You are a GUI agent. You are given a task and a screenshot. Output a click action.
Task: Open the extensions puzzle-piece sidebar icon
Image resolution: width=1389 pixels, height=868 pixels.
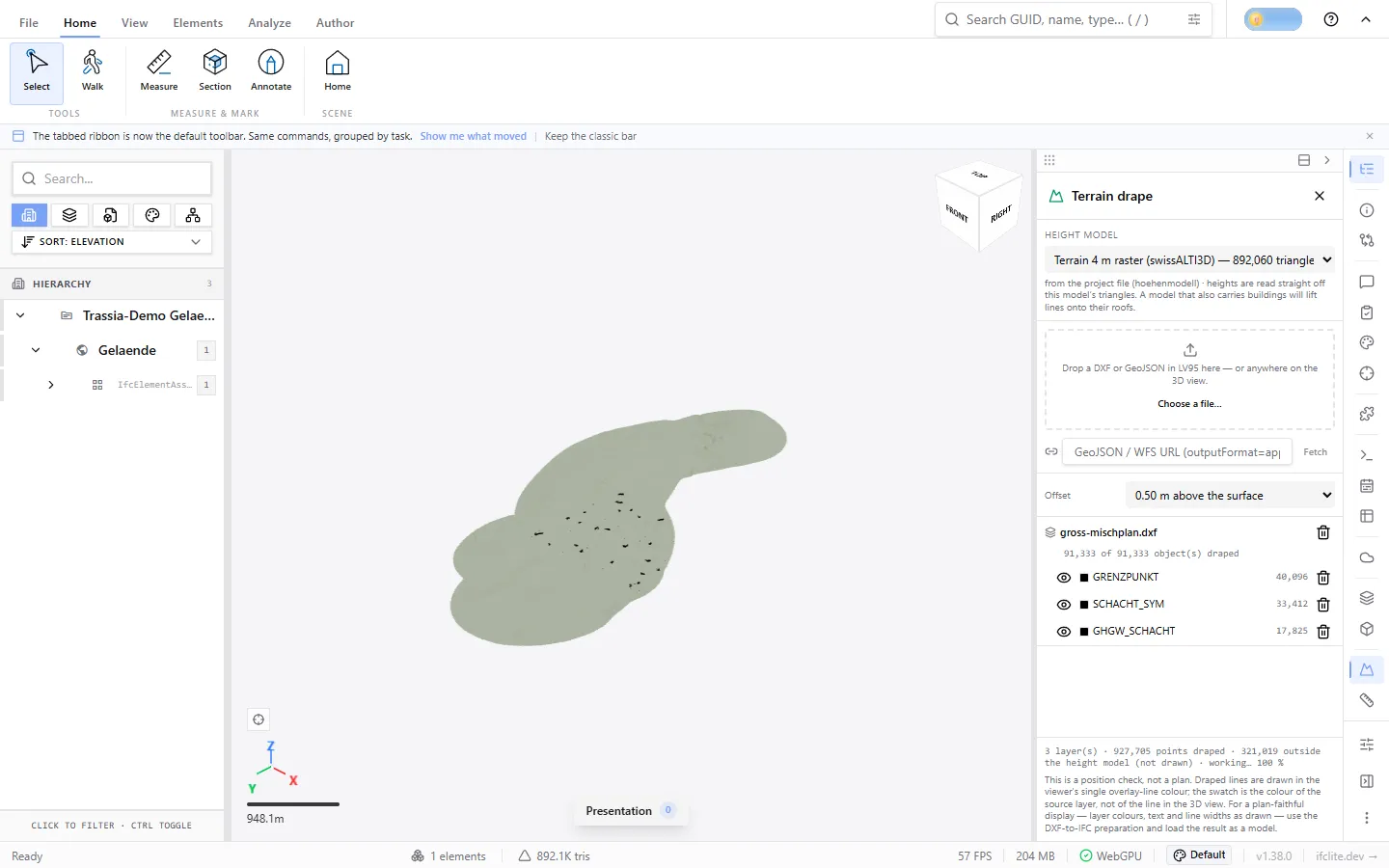[x=1367, y=414]
